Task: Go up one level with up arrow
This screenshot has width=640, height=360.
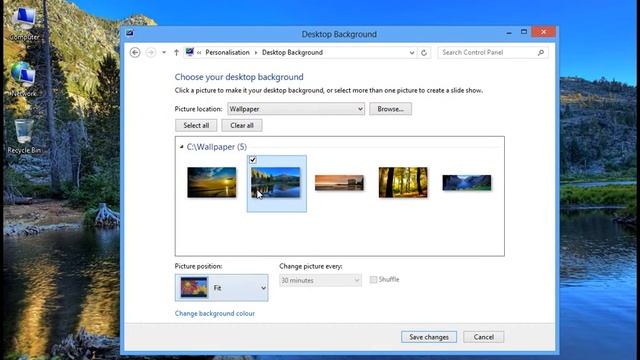Action: point(176,53)
